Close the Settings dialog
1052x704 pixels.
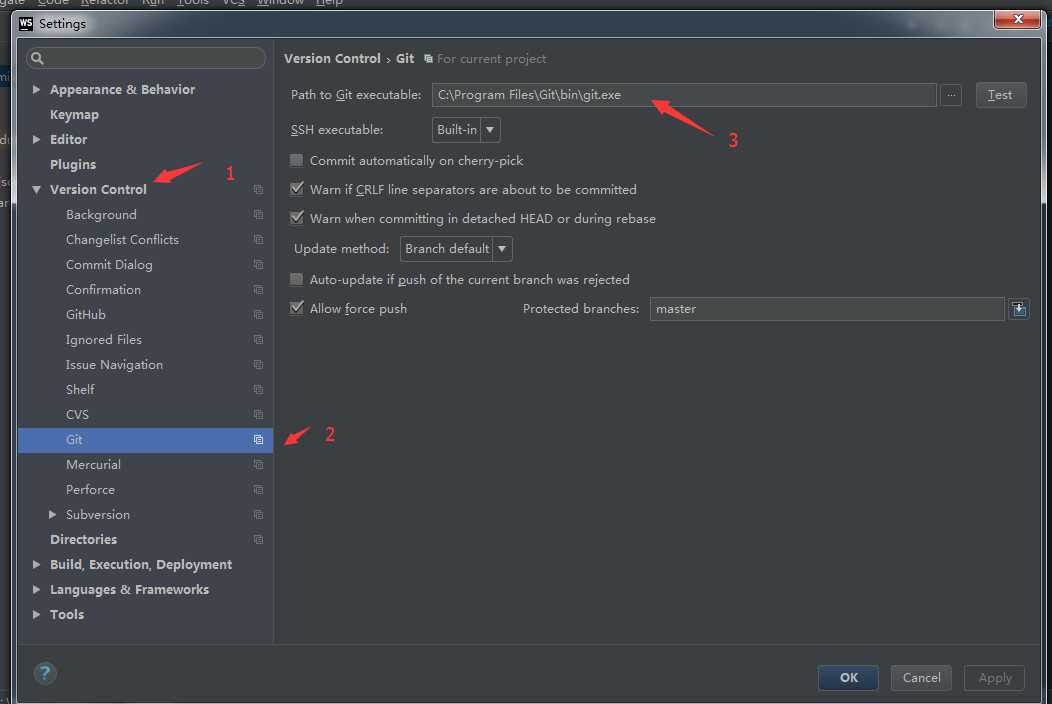pos(1017,19)
